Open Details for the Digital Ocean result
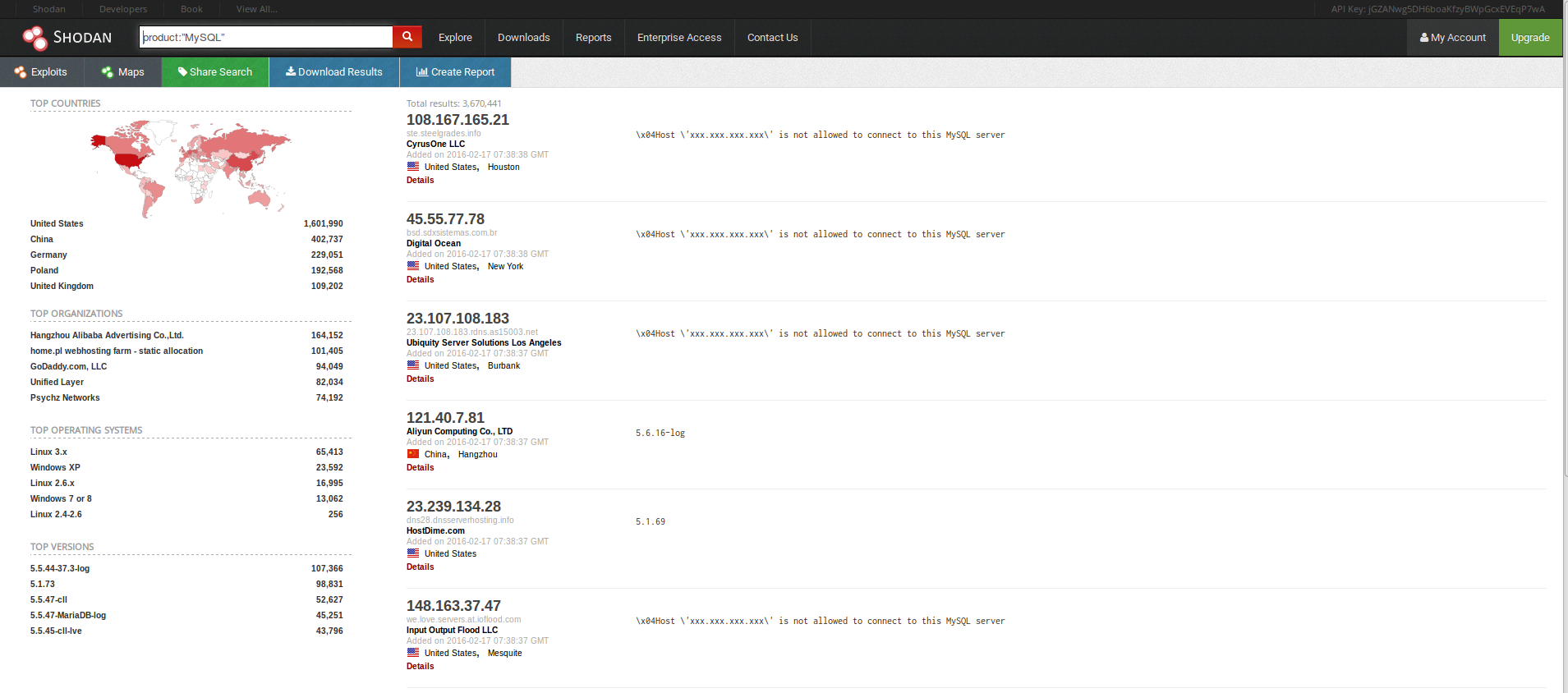The height and width of the screenshot is (693, 1568). [x=420, y=279]
